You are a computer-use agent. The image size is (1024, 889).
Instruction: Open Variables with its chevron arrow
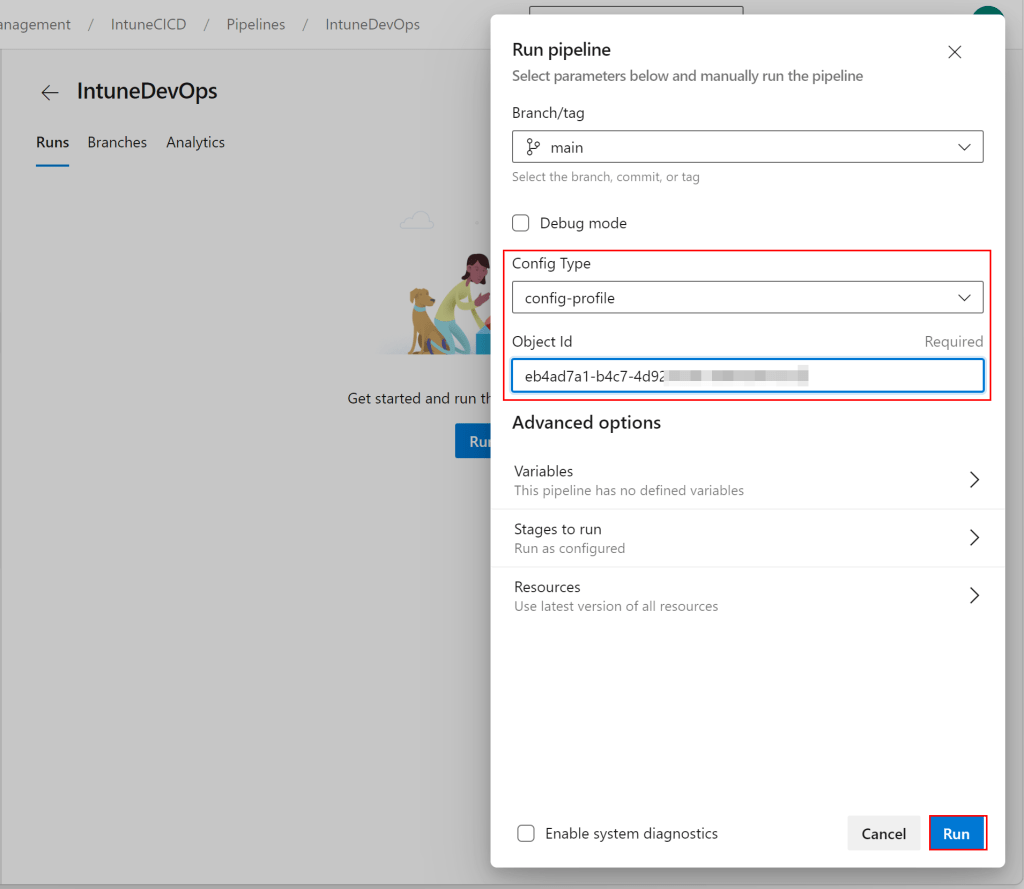974,480
